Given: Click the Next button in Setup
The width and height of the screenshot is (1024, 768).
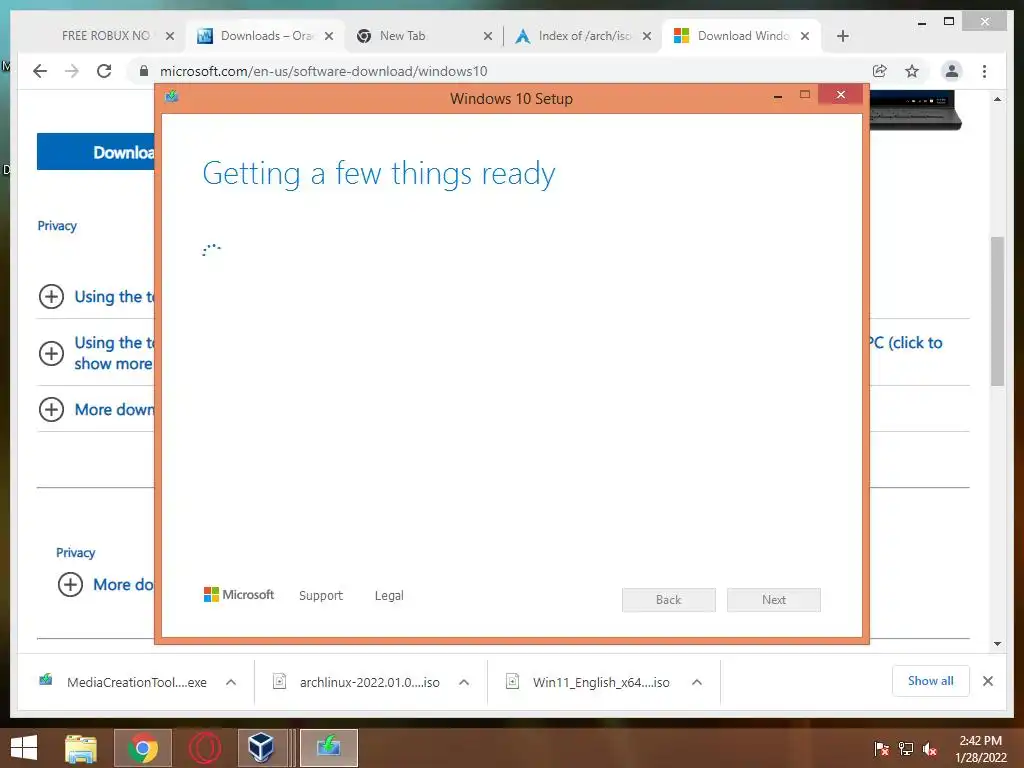Looking at the screenshot, I should click(x=774, y=600).
